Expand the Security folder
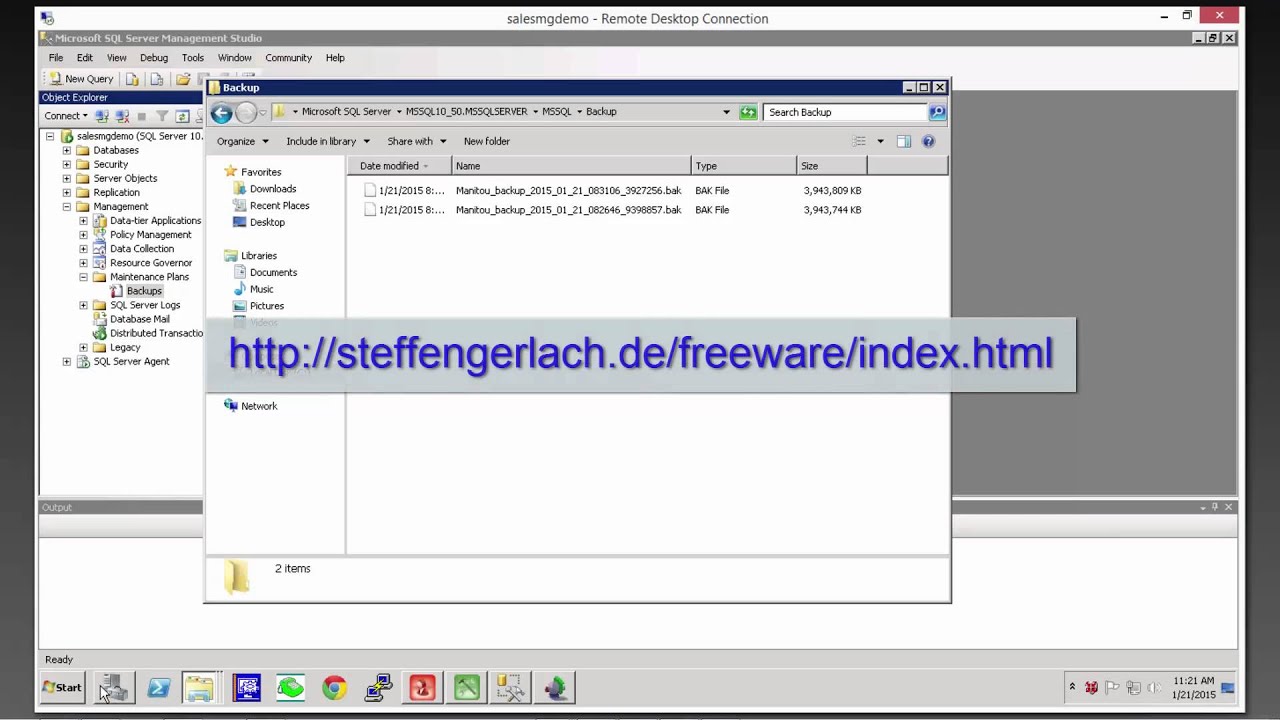 [67, 164]
